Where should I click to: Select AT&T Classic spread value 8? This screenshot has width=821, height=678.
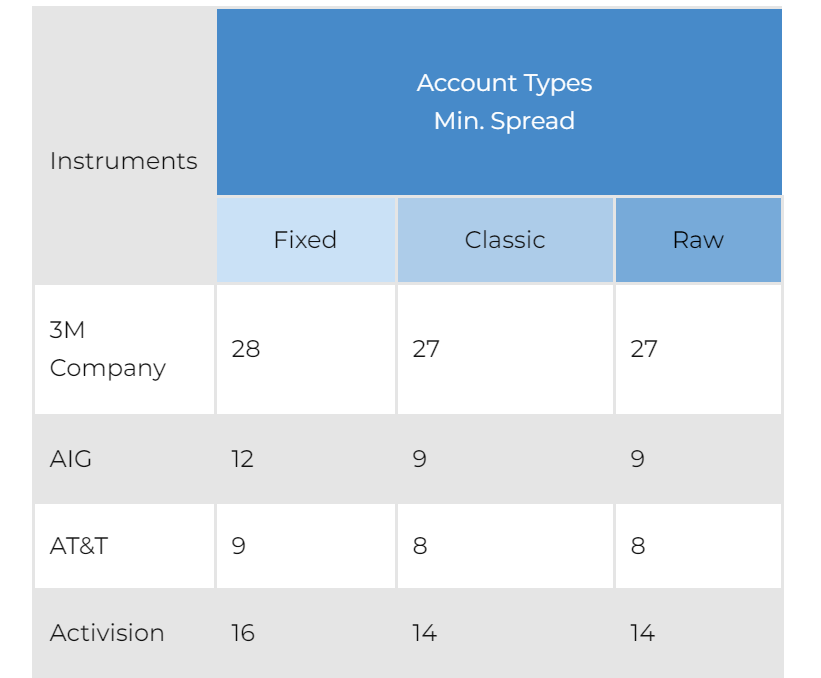pyautogui.click(x=419, y=546)
